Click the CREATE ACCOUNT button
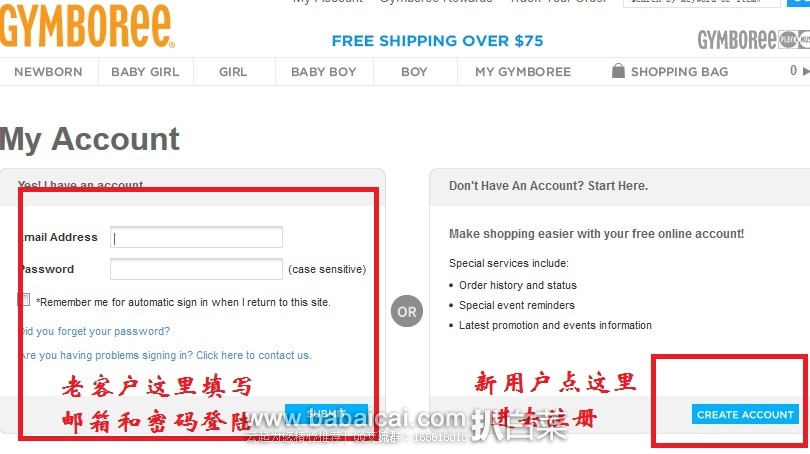This screenshot has width=810, height=454. pos(745,414)
